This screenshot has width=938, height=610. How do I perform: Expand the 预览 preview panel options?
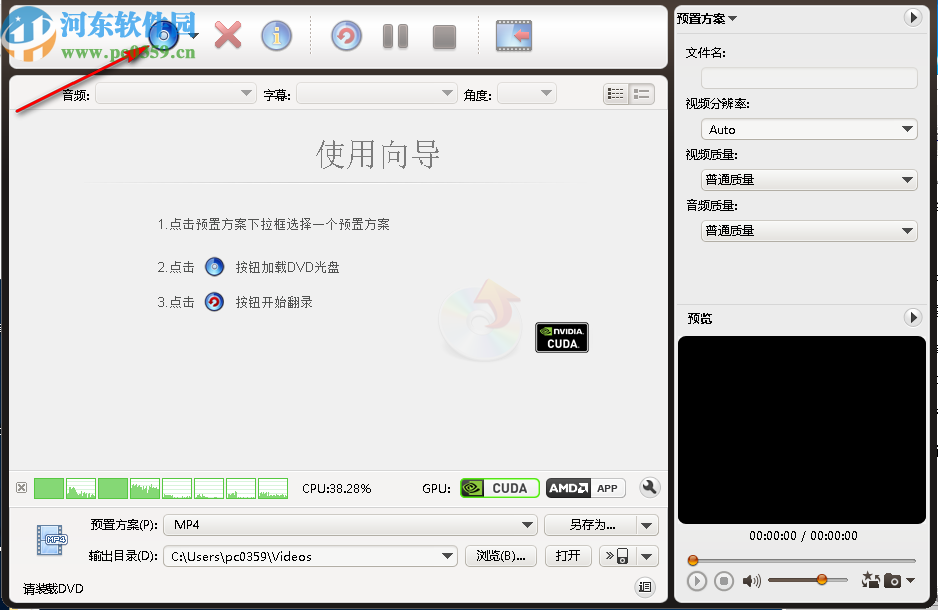click(x=912, y=317)
